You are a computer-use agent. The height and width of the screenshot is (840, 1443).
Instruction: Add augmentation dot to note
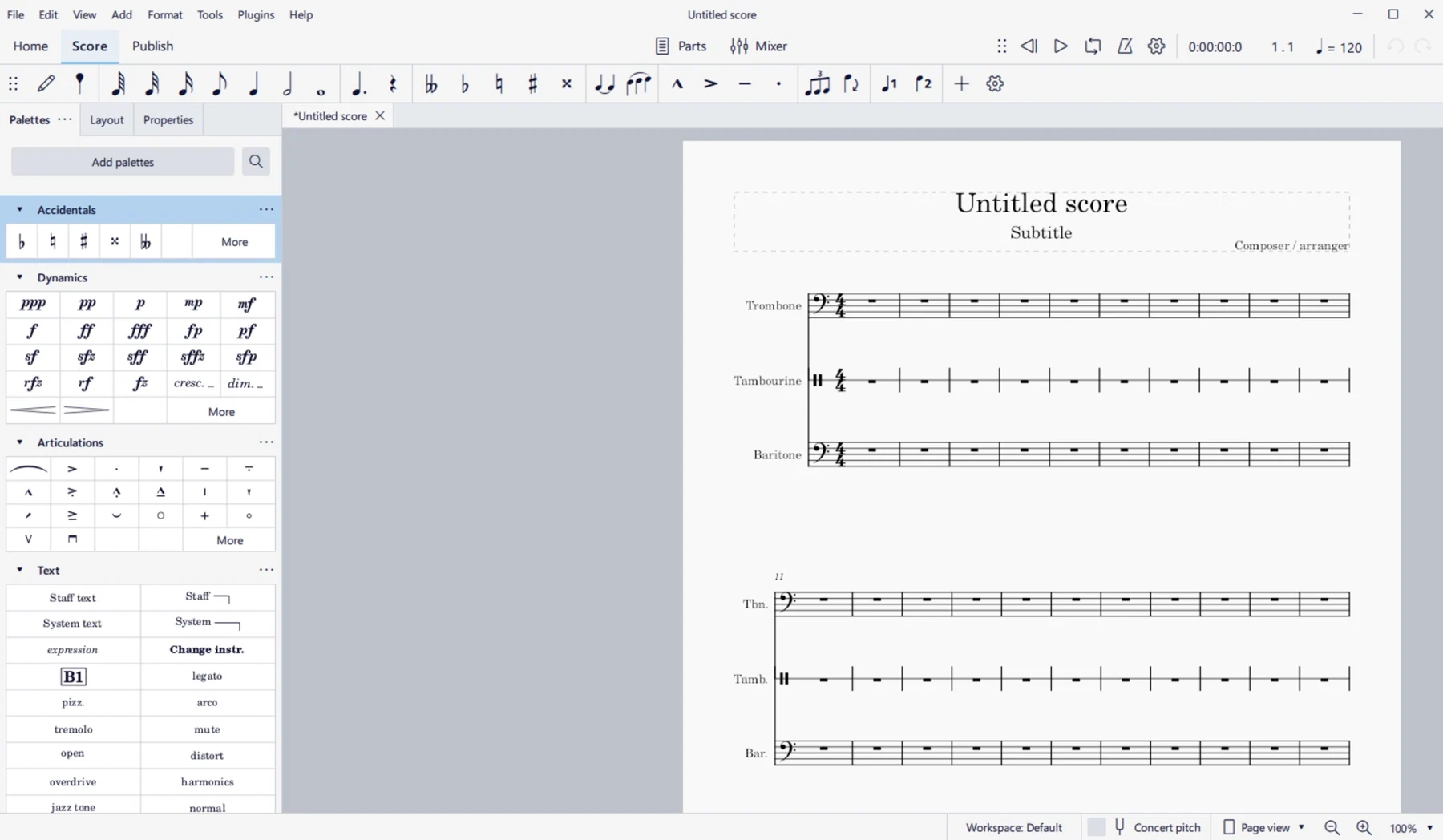click(x=358, y=83)
